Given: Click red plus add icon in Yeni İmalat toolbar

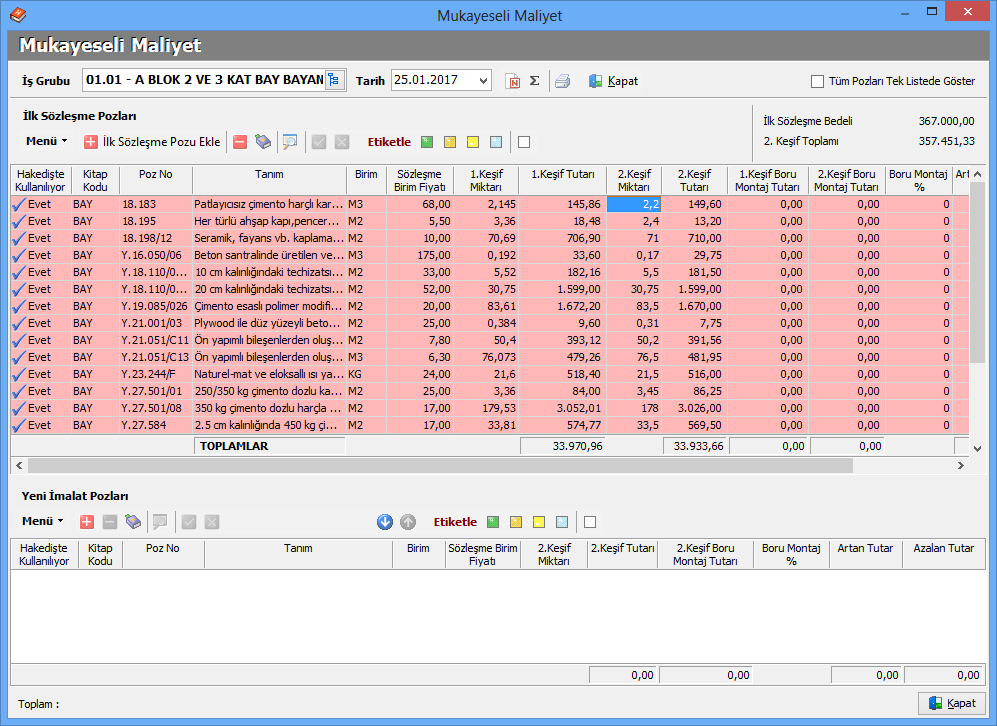Looking at the screenshot, I should [87, 522].
